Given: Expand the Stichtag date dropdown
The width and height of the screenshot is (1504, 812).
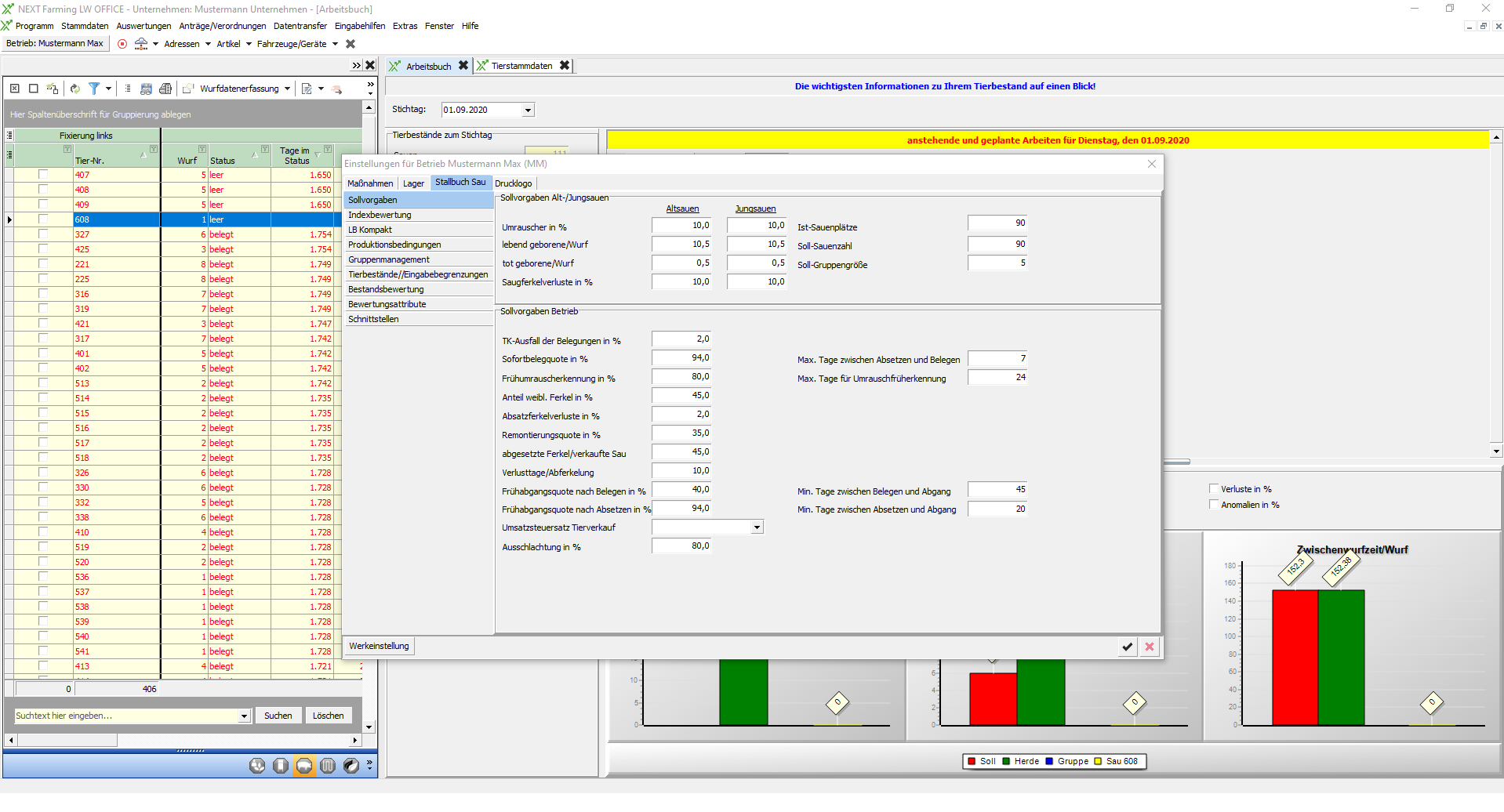Looking at the screenshot, I should click(x=528, y=111).
